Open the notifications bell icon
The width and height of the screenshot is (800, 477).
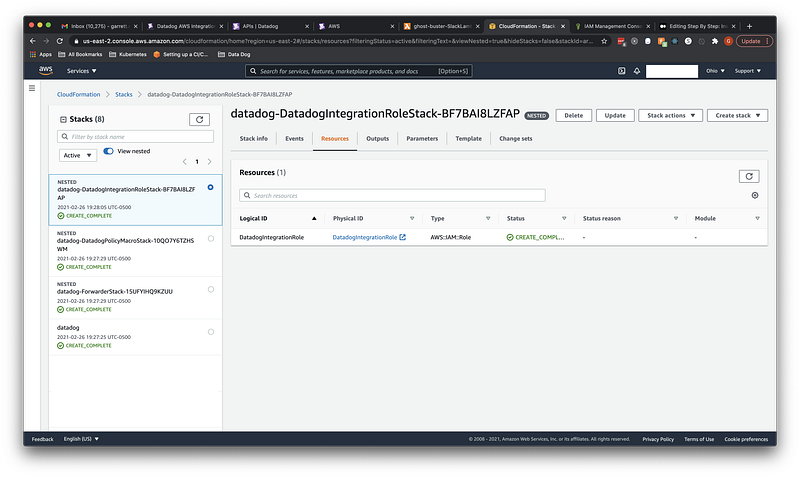(x=637, y=71)
